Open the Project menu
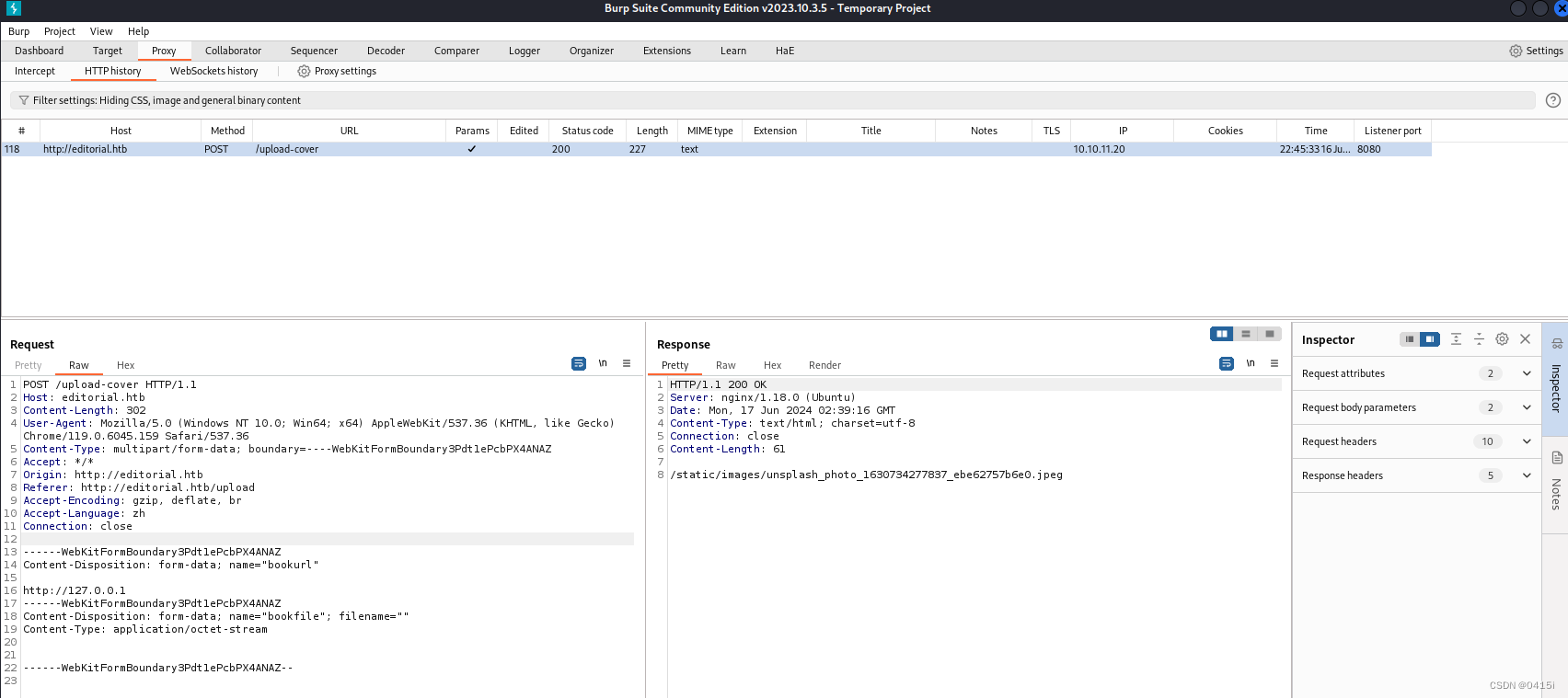 60,31
